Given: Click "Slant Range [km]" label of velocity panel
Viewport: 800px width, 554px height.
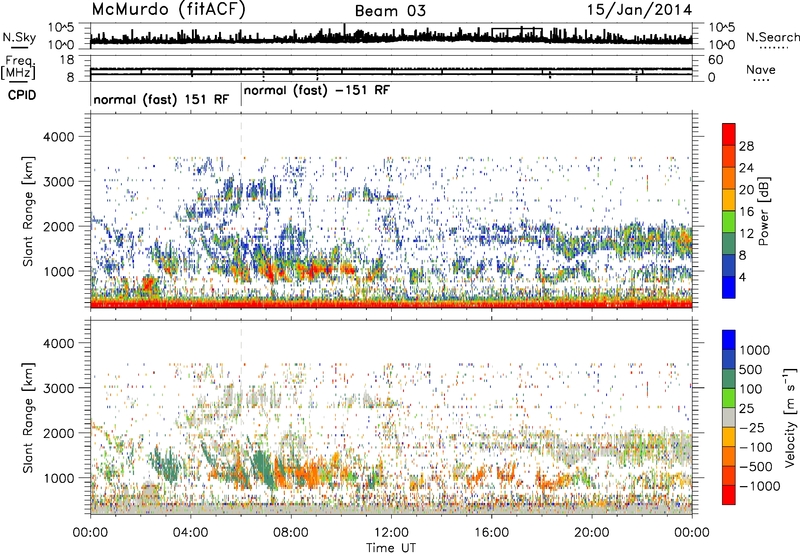Looking at the screenshot, I should (28, 417).
